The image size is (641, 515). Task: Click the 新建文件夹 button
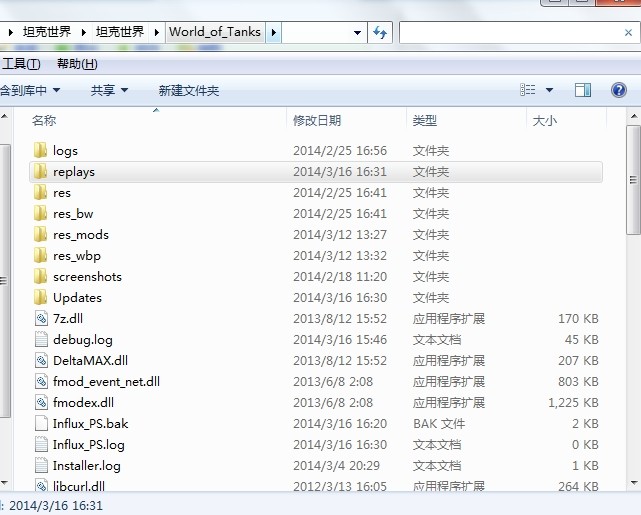(188, 90)
